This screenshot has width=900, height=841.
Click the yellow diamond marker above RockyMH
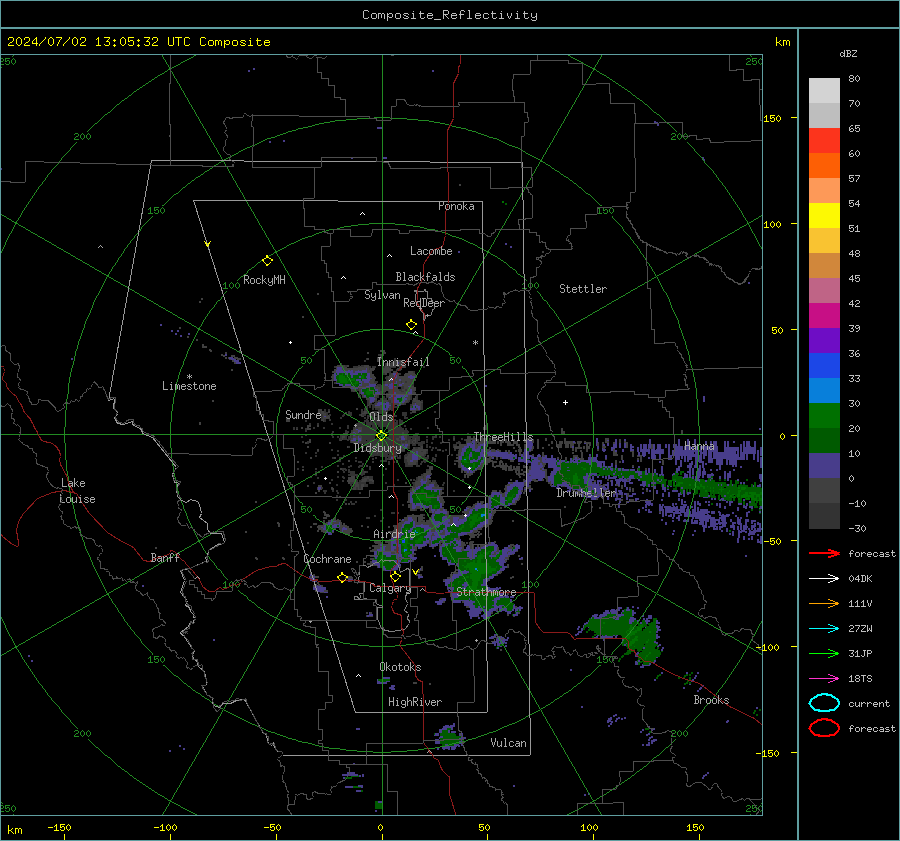(x=267, y=261)
